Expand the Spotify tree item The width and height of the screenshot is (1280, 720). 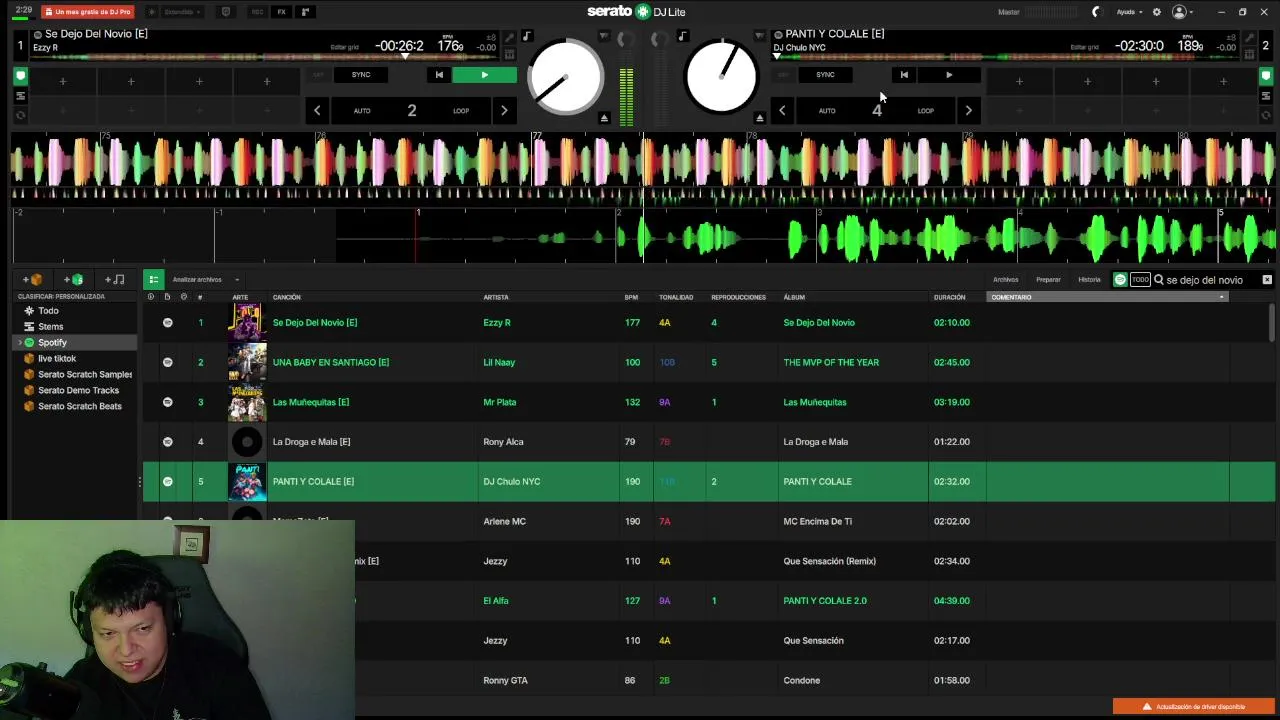[x=20, y=343]
